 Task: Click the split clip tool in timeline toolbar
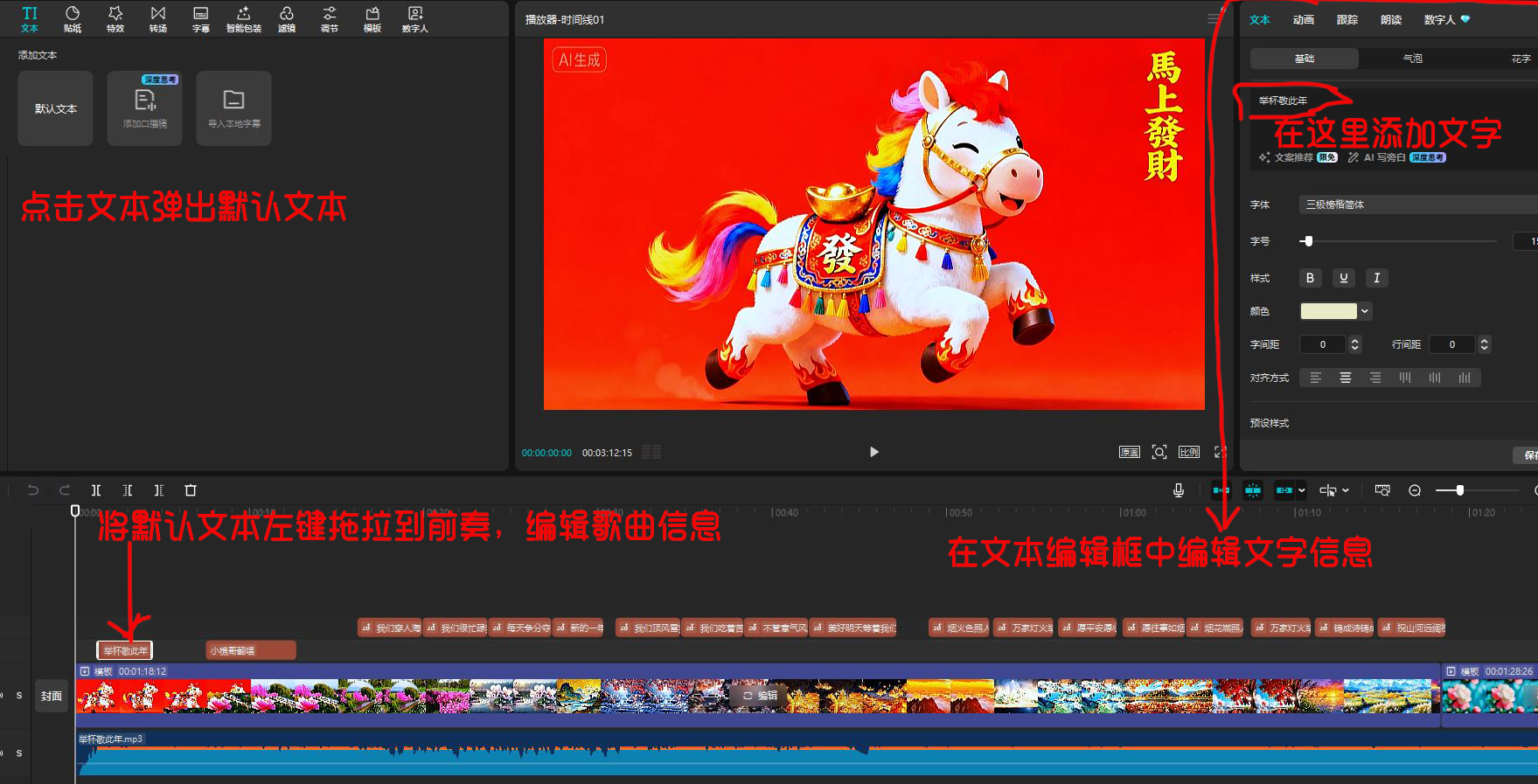click(x=96, y=490)
